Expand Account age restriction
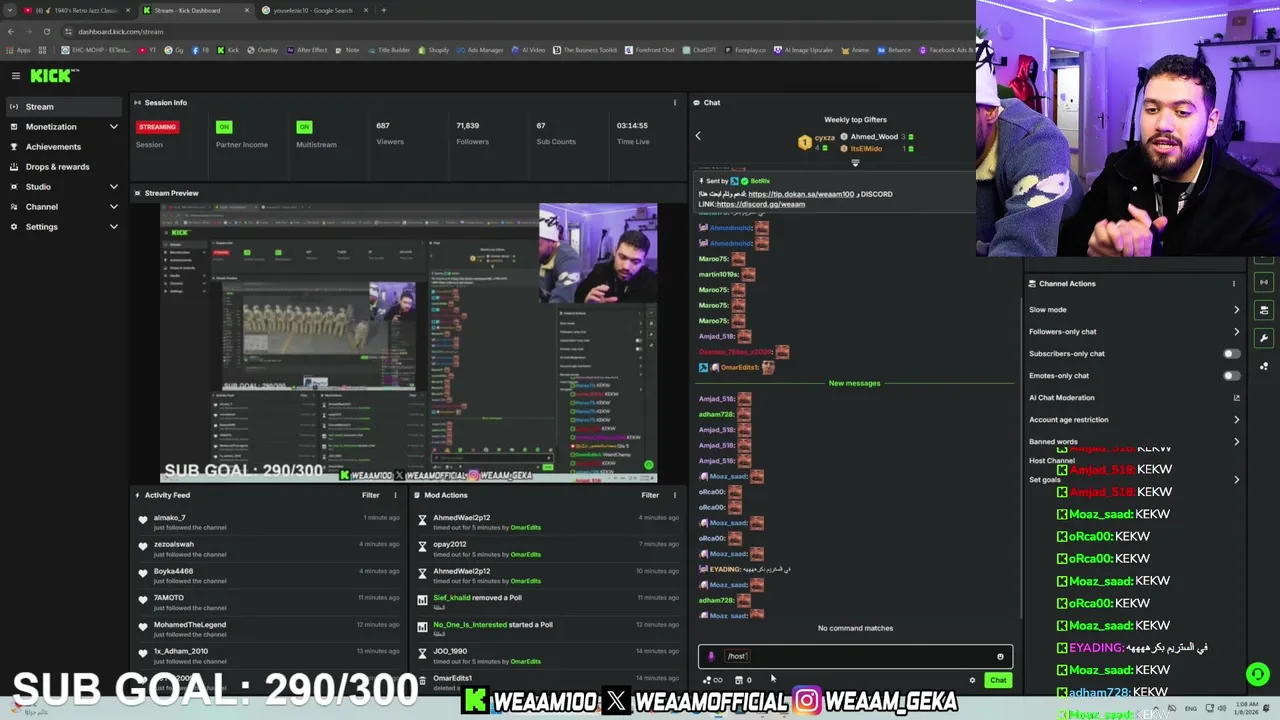This screenshot has width=1280, height=720. [1134, 420]
